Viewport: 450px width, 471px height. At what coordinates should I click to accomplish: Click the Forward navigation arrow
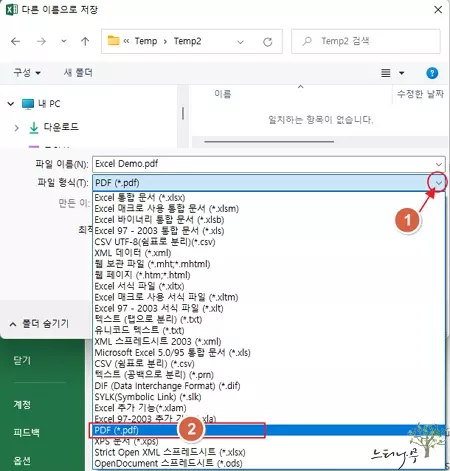pos(41,41)
